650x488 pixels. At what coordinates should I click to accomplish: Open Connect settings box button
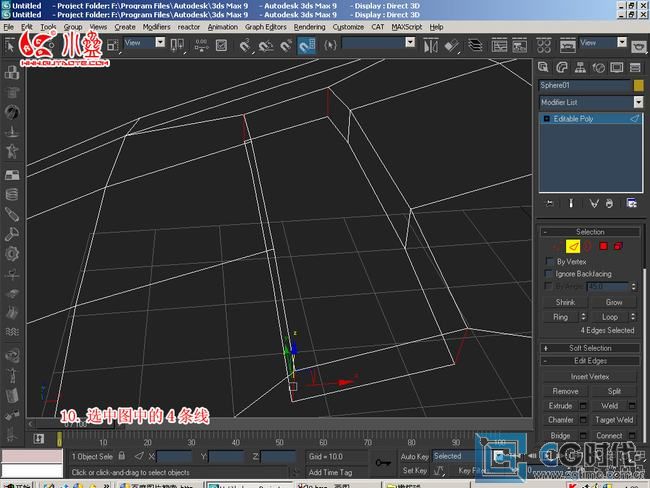click(x=632, y=435)
